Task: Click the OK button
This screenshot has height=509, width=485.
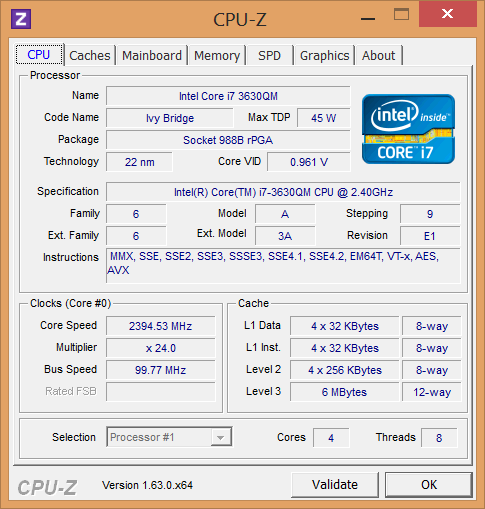Action: pyautogui.click(x=429, y=484)
